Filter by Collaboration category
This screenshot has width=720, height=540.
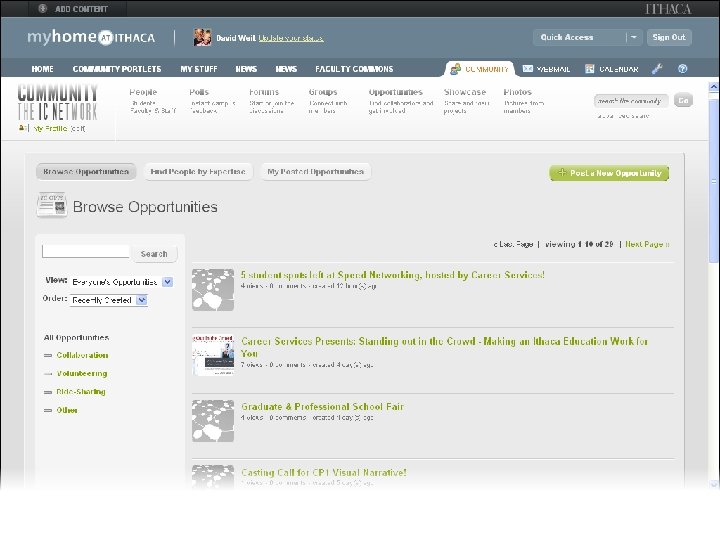[82, 355]
